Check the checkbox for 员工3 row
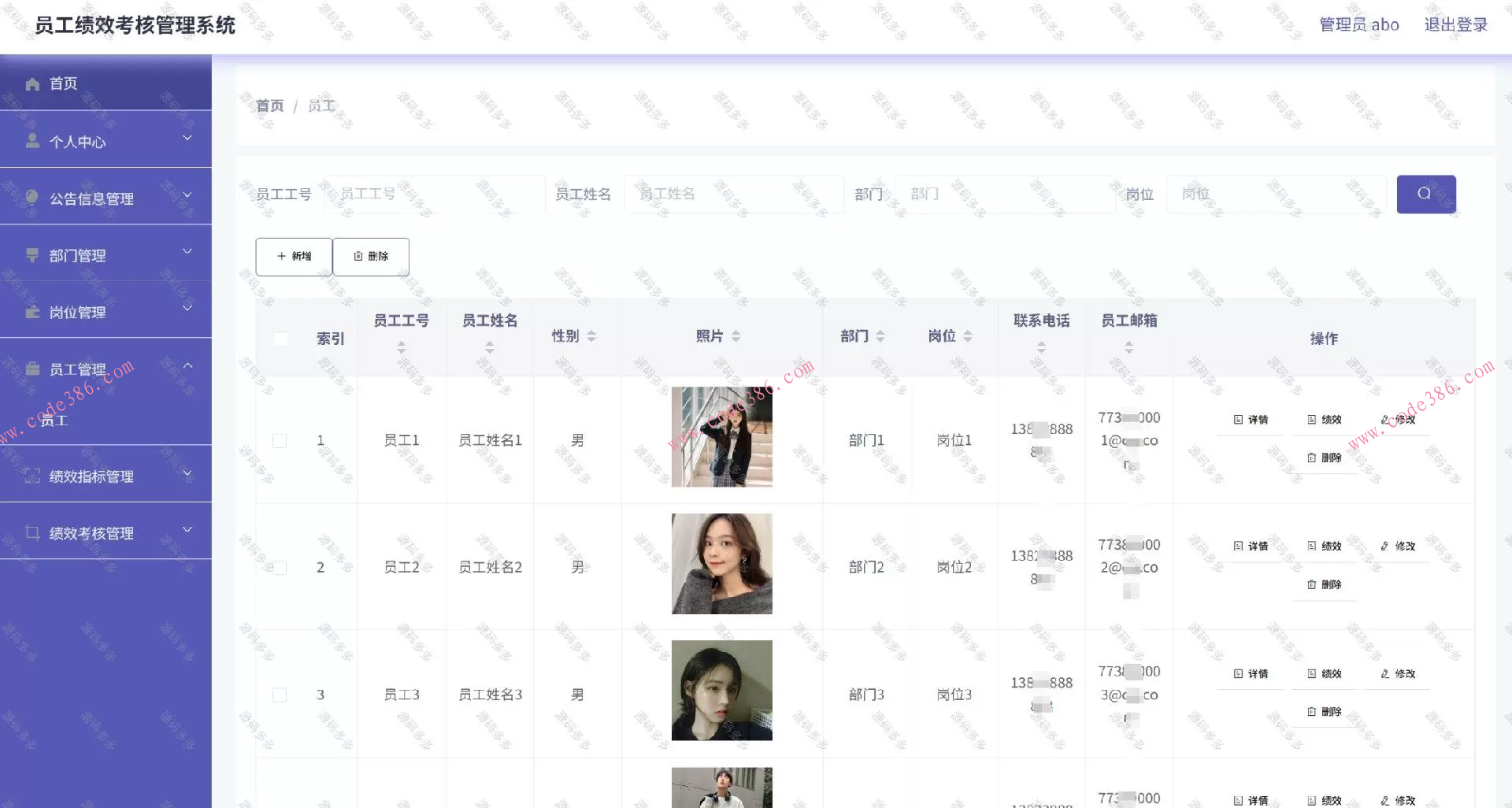Screen dimensions: 1512x808 pos(280,695)
